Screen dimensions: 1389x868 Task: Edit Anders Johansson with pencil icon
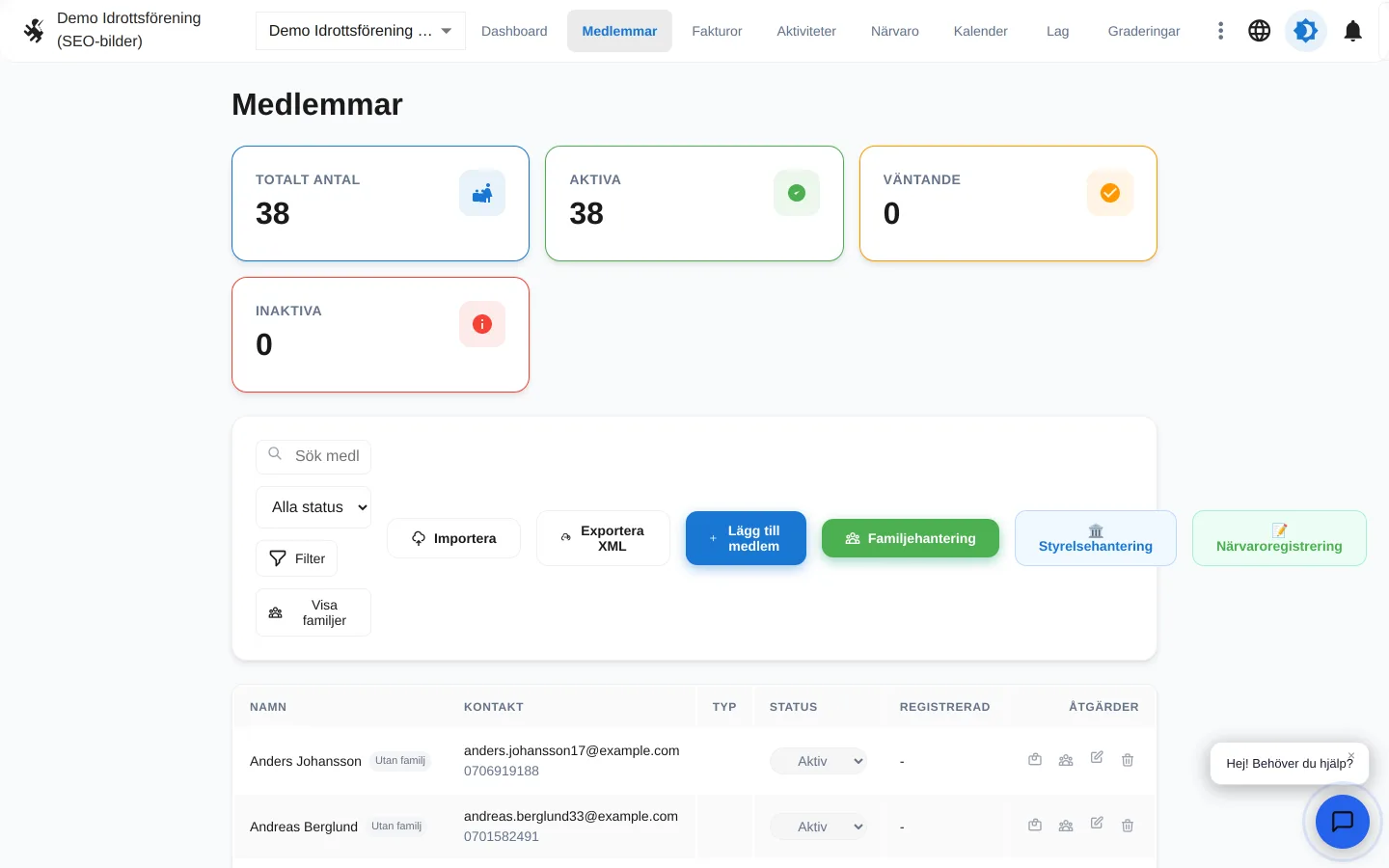(x=1097, y=758)
